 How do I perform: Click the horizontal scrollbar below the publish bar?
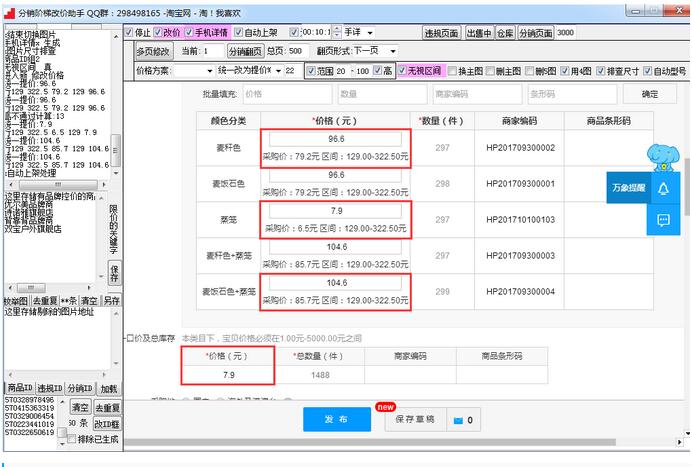[x=370, y=442]
